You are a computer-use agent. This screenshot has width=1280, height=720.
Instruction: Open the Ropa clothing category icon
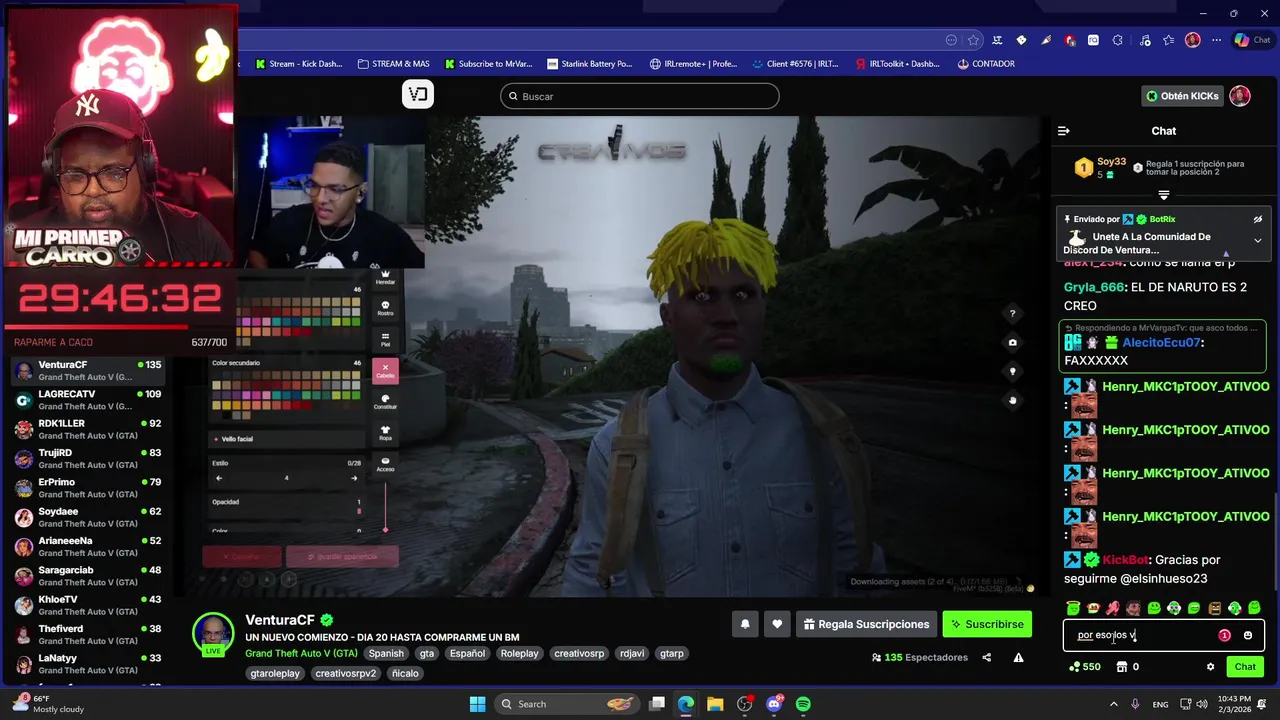click(385, 433)
